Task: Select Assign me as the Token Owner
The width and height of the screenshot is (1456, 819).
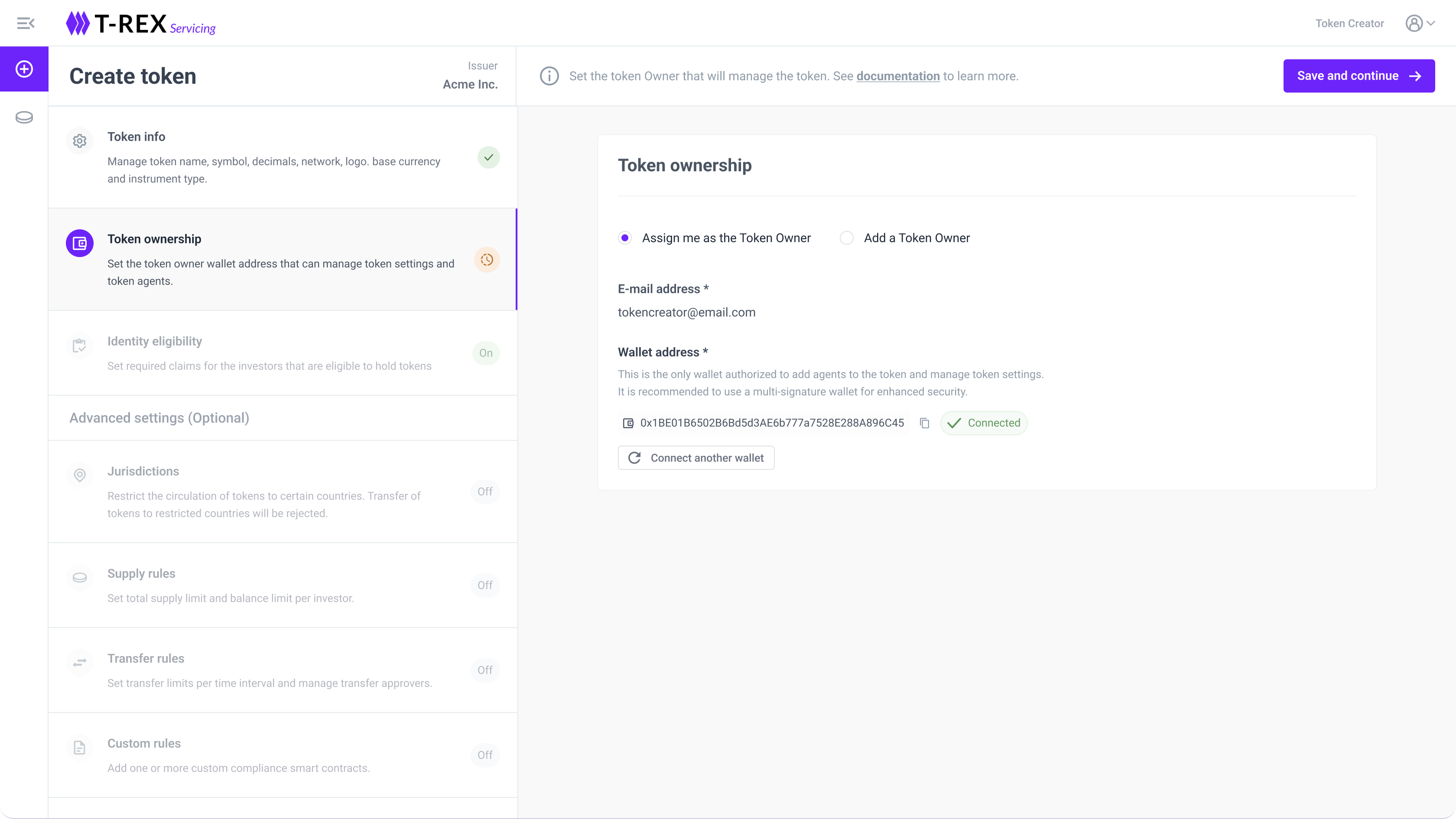Action: point(624,238)
